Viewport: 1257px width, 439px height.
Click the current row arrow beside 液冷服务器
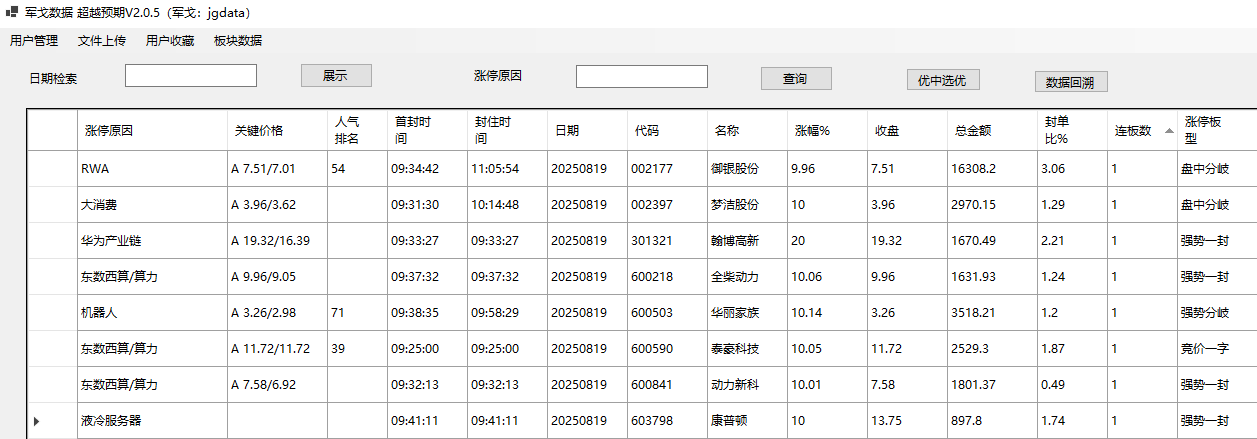coord(37,421)
